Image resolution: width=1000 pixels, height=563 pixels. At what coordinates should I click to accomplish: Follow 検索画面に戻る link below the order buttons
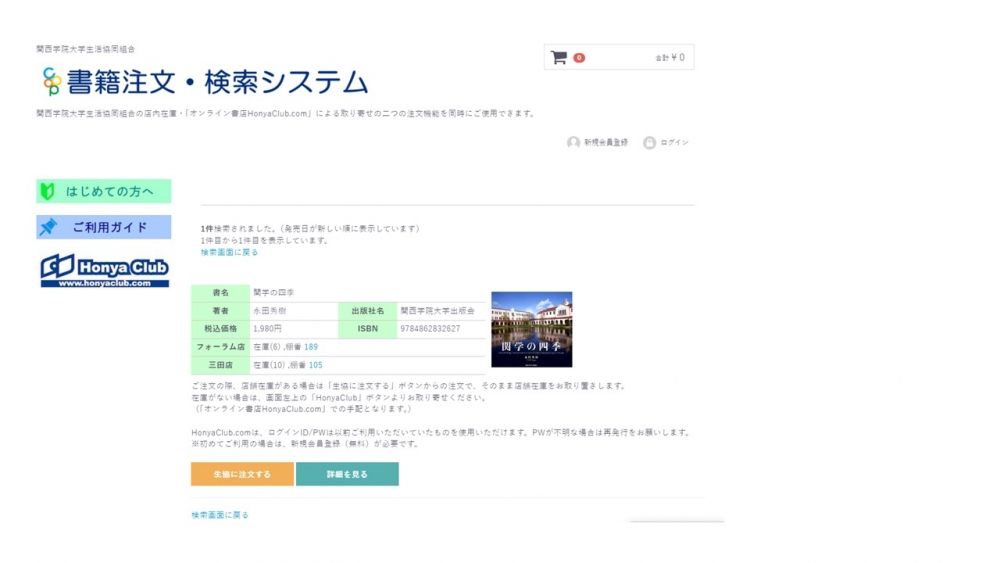coord(220,515)
